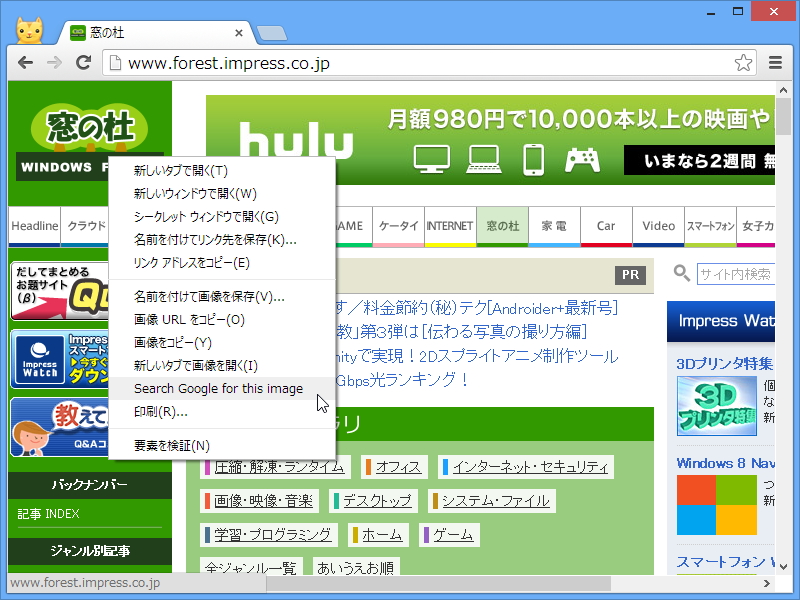Switch to the INTERNET navigation tab
Image resolution: width=800 pixels, height=600 pixels.
pos(449,226)
